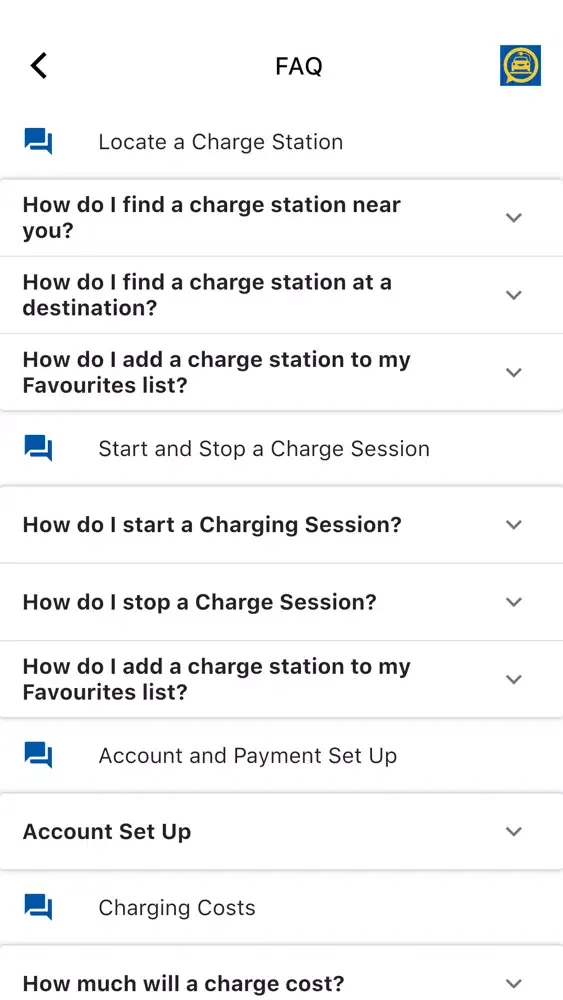Image resolution: width=563 pixels, height=1000 pixels.
Task: Select the Locate a Charge Station heading
Action: 221,142
